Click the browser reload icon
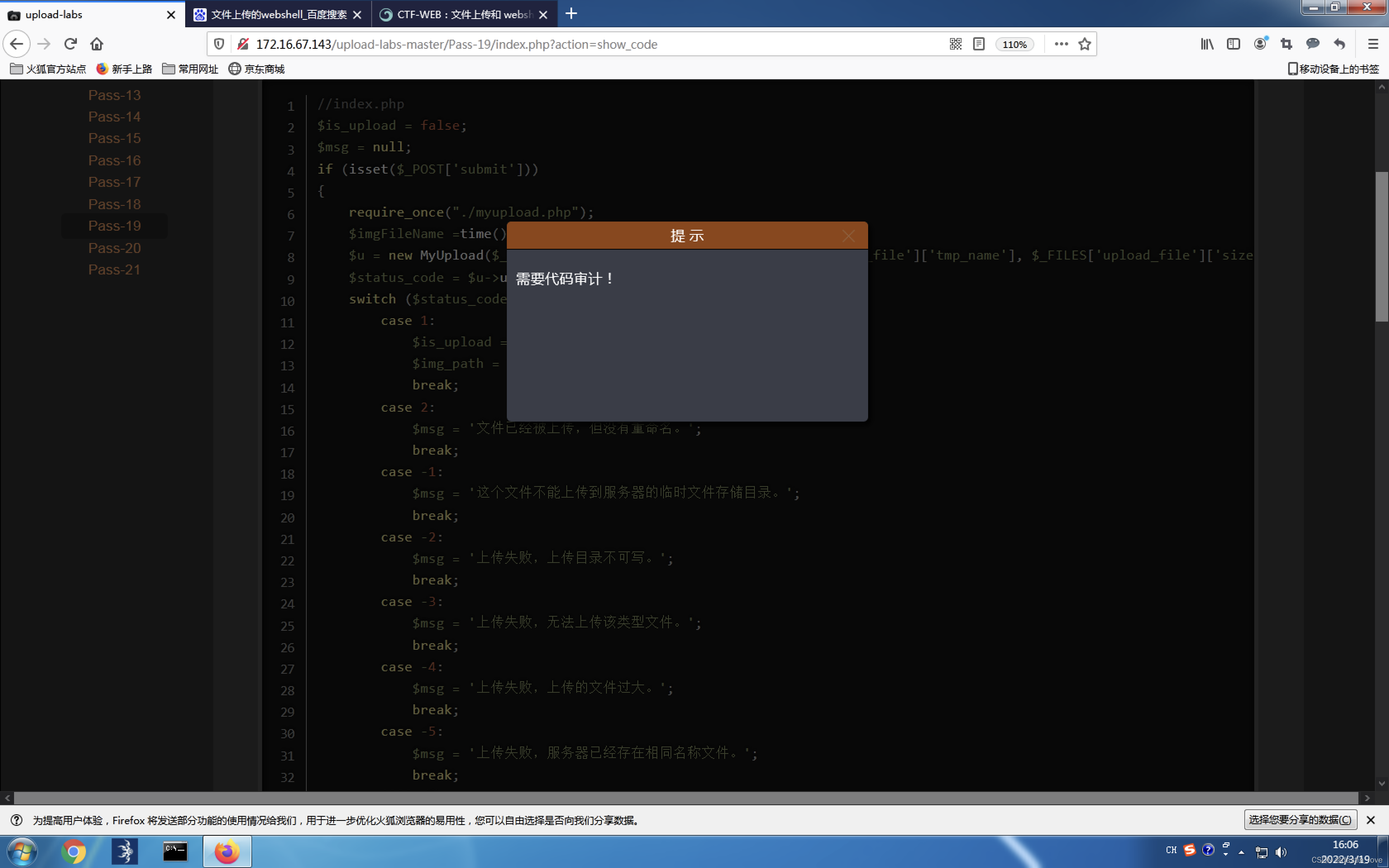 click(71, 44)
